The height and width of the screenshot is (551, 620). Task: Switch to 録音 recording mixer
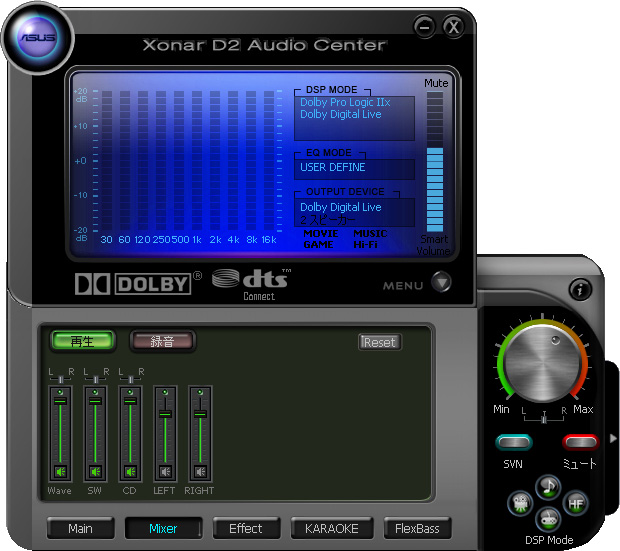(162, 341)
